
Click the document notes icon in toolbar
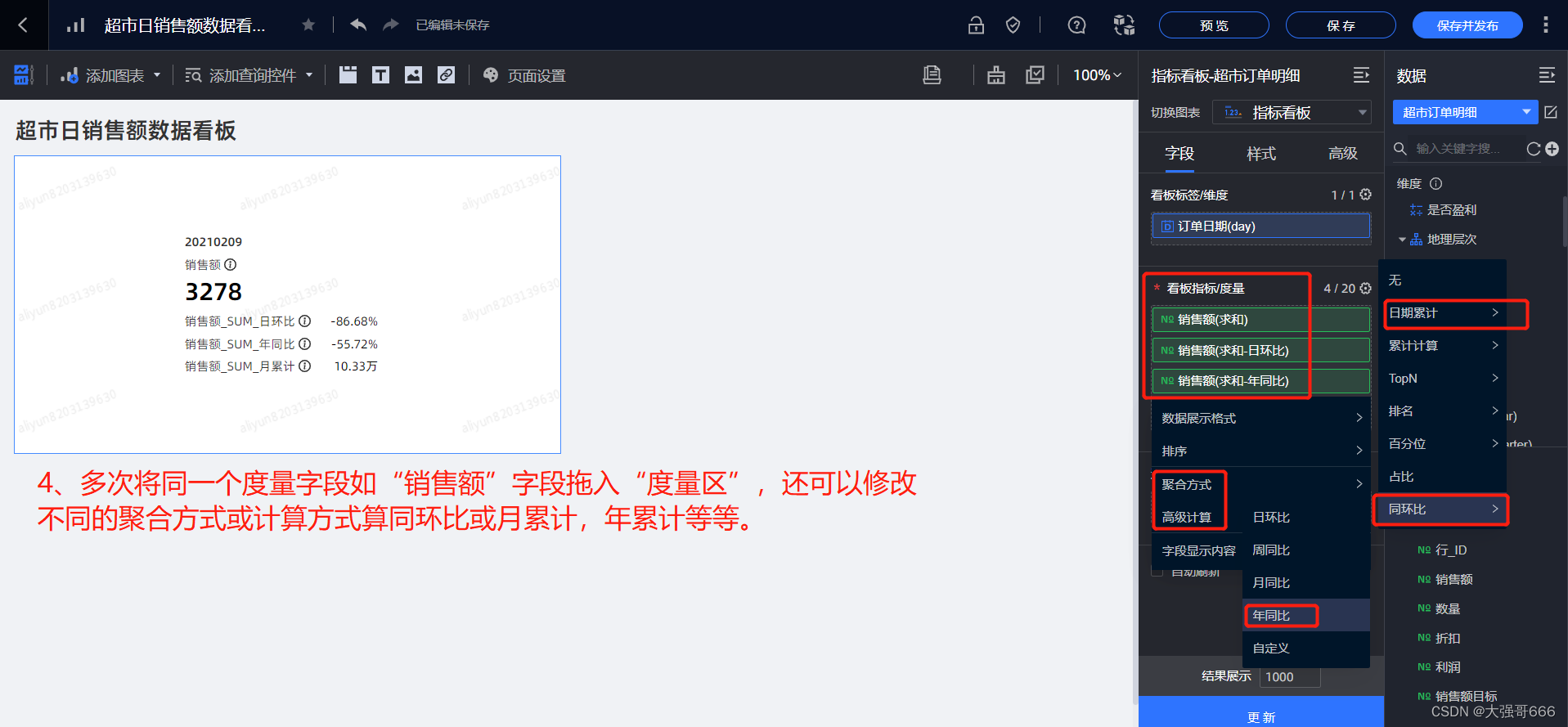932,75
